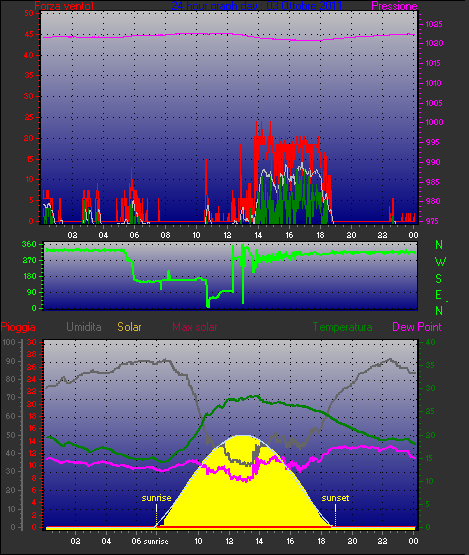Click the 'sunrise' marker on solar graph
Viewport: 469px width, 555px height.
(x=156, y=498)
